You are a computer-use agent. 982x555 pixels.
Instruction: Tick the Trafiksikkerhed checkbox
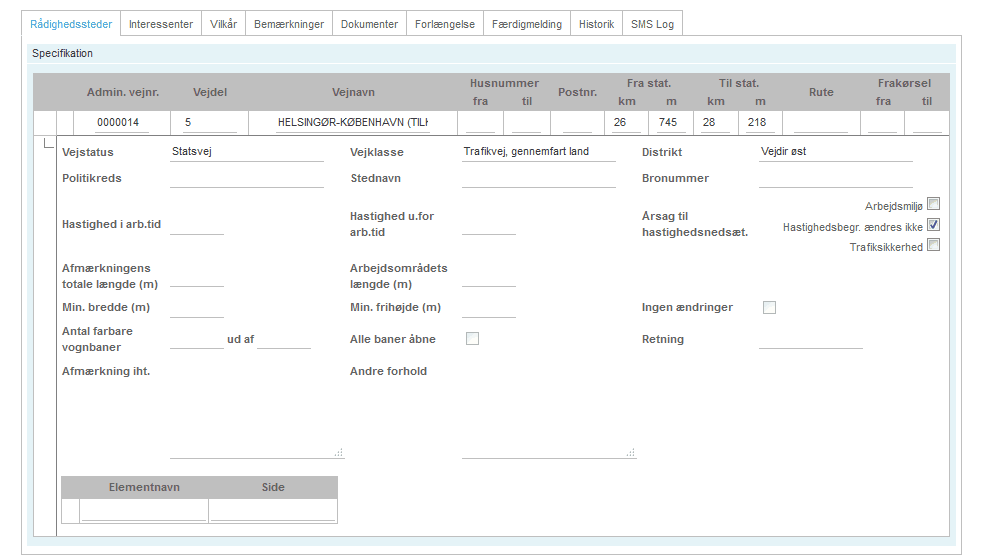(933, 246)
